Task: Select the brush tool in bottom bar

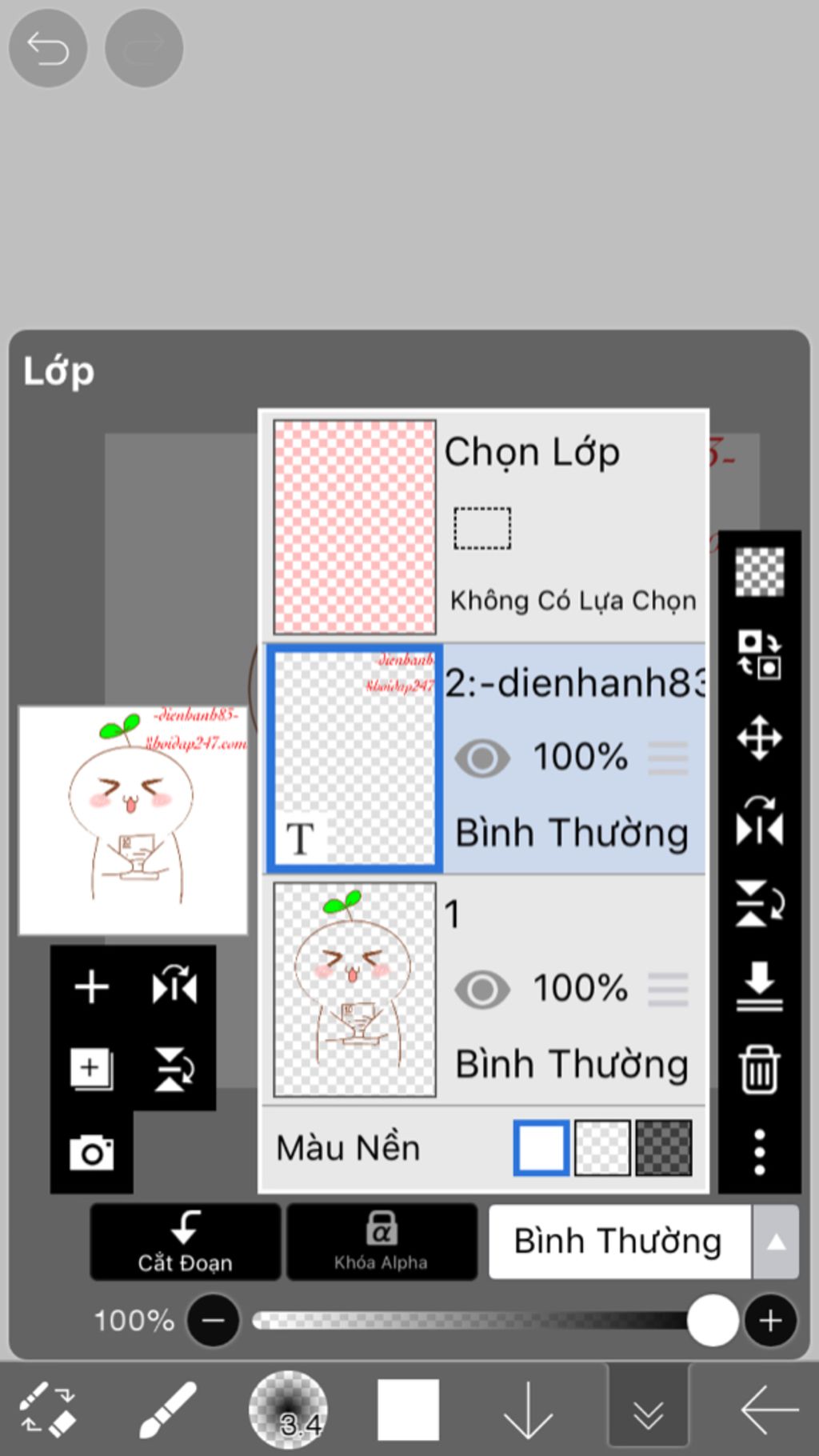Action: (168, 1408)
